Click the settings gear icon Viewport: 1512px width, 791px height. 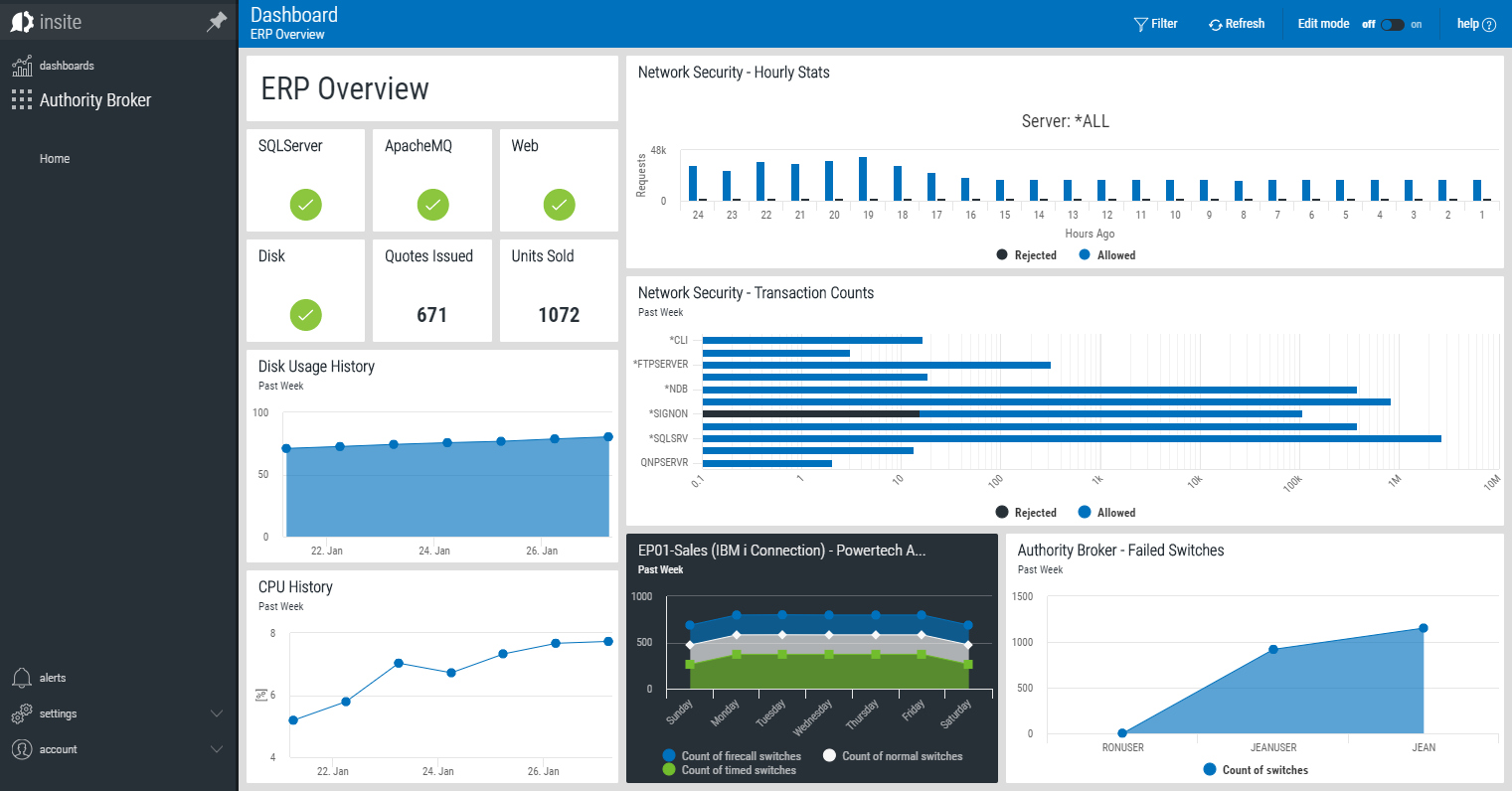[x=22, y=713]
